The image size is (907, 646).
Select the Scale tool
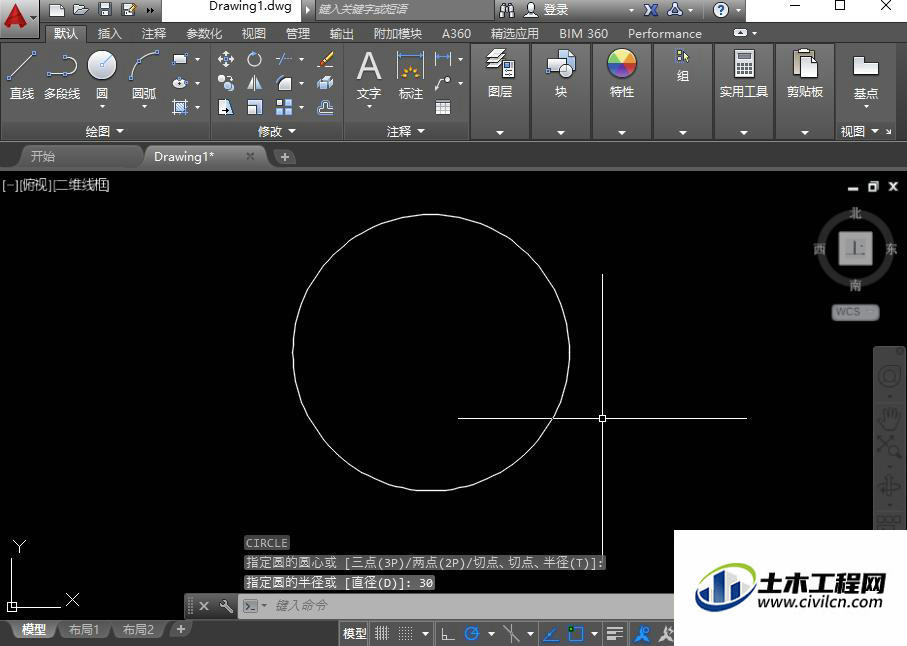[x=254, y=107]
